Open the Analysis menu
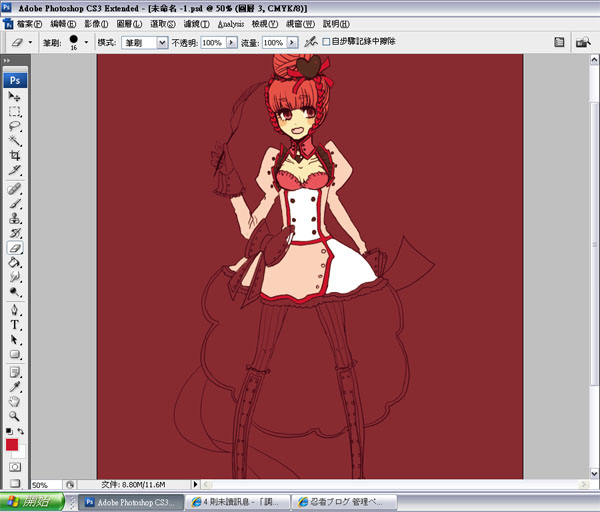The image size is (600, 512). pyautogui.click(x=231, y=24)
